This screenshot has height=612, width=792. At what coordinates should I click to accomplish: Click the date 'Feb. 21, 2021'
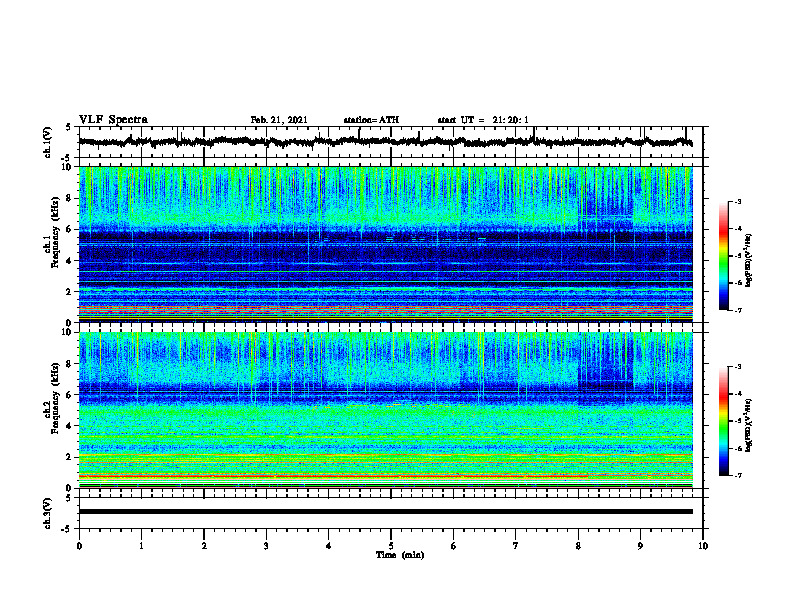(x=279, y=120)
